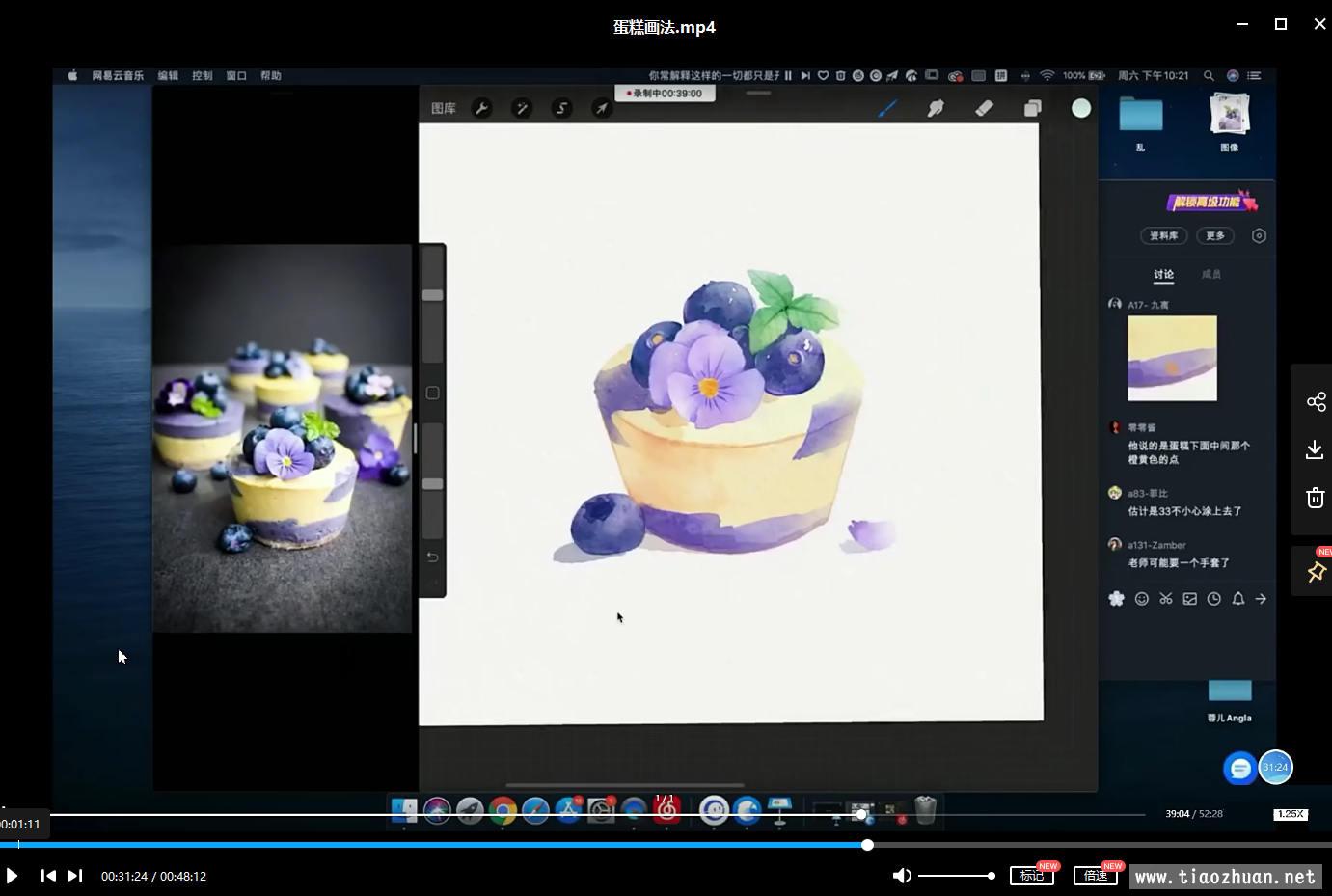This screenshot has height=896, width=1332.
Task: Click the 标记 bookmark button
Action: click(1031, 876)
